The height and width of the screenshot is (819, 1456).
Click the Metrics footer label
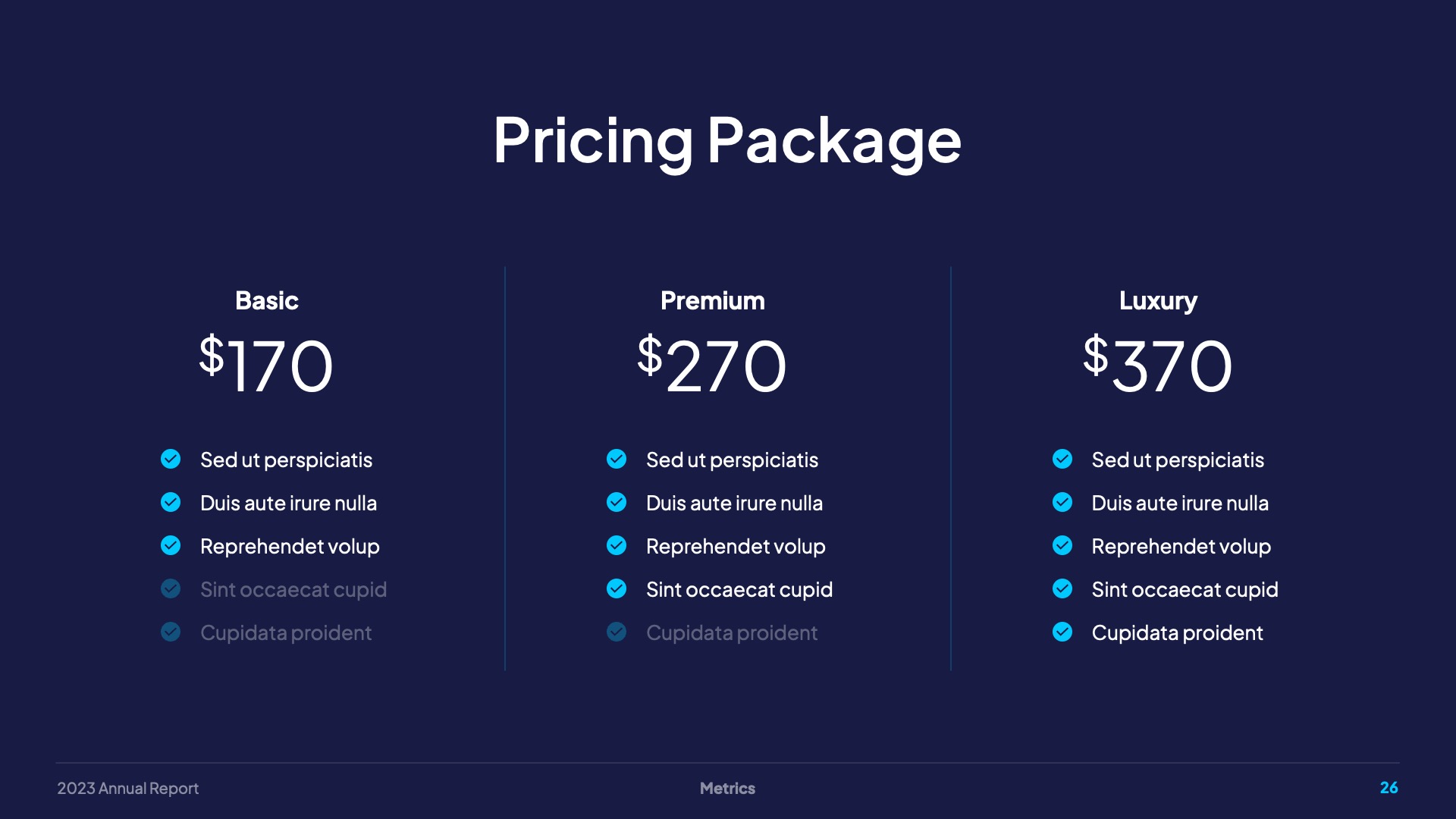727,789
